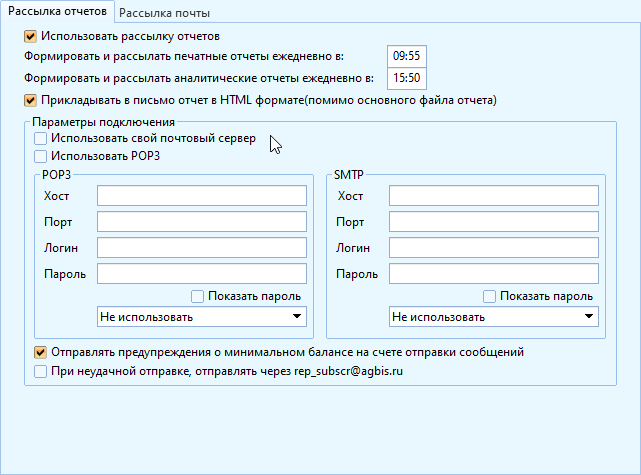Click the 15:50 analytic reports time field
The height and width of the screenshot is (475, 641).
(x=406, y=77)
